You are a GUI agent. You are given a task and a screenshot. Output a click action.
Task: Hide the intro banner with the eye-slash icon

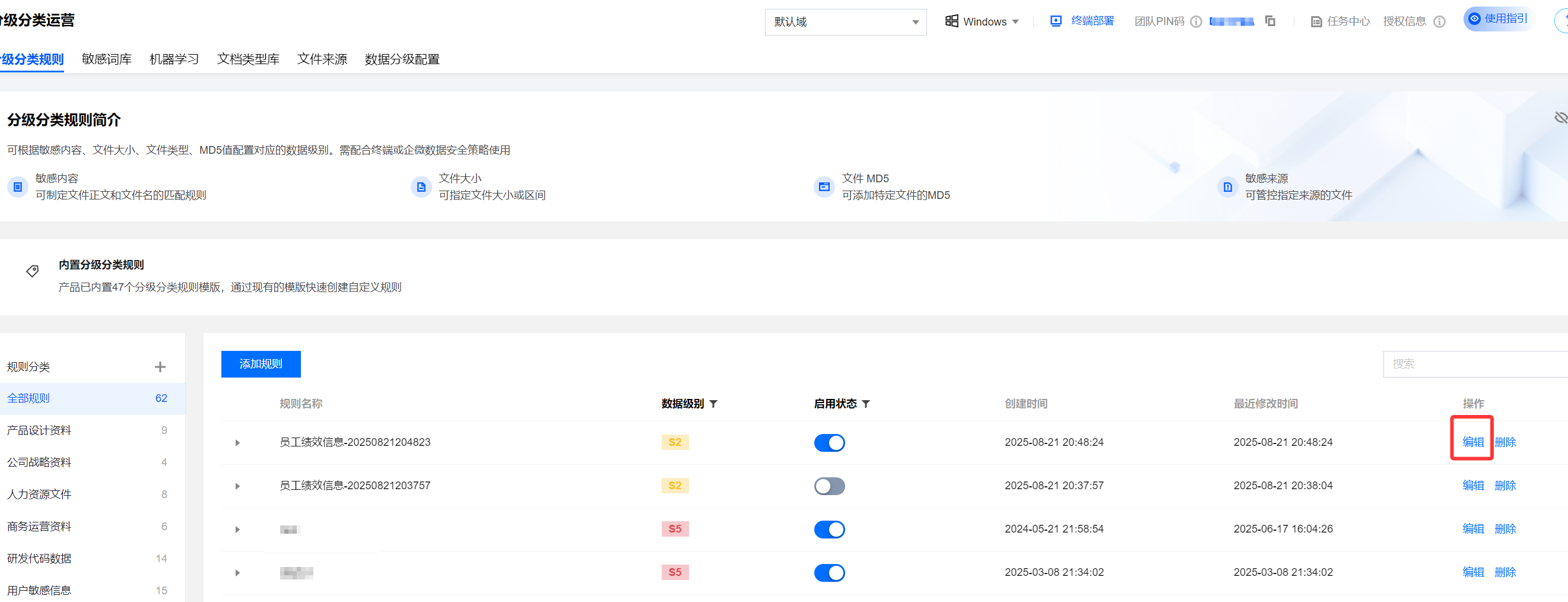tap(1560, 118)
